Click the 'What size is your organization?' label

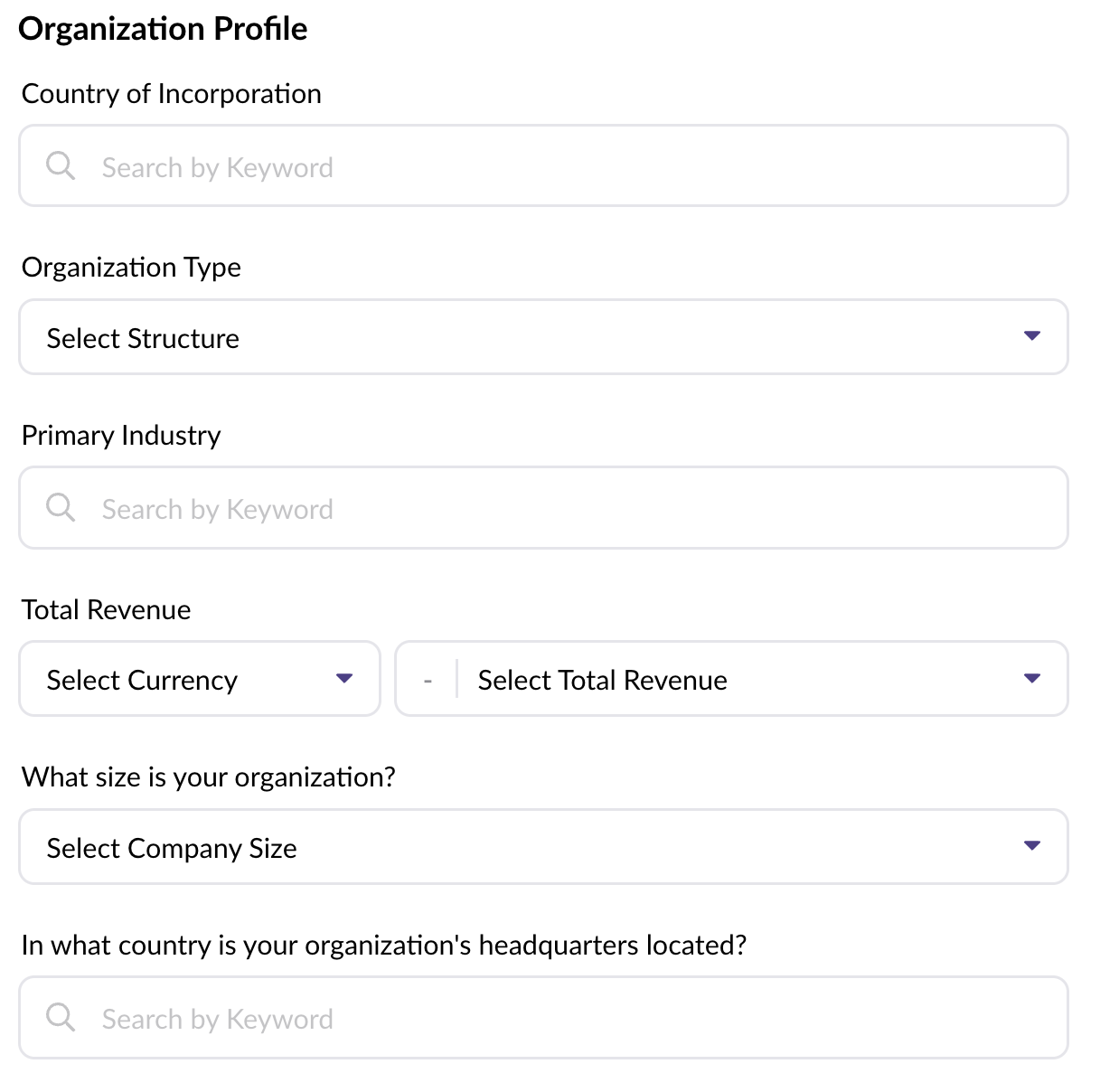(x=209, y=777)
